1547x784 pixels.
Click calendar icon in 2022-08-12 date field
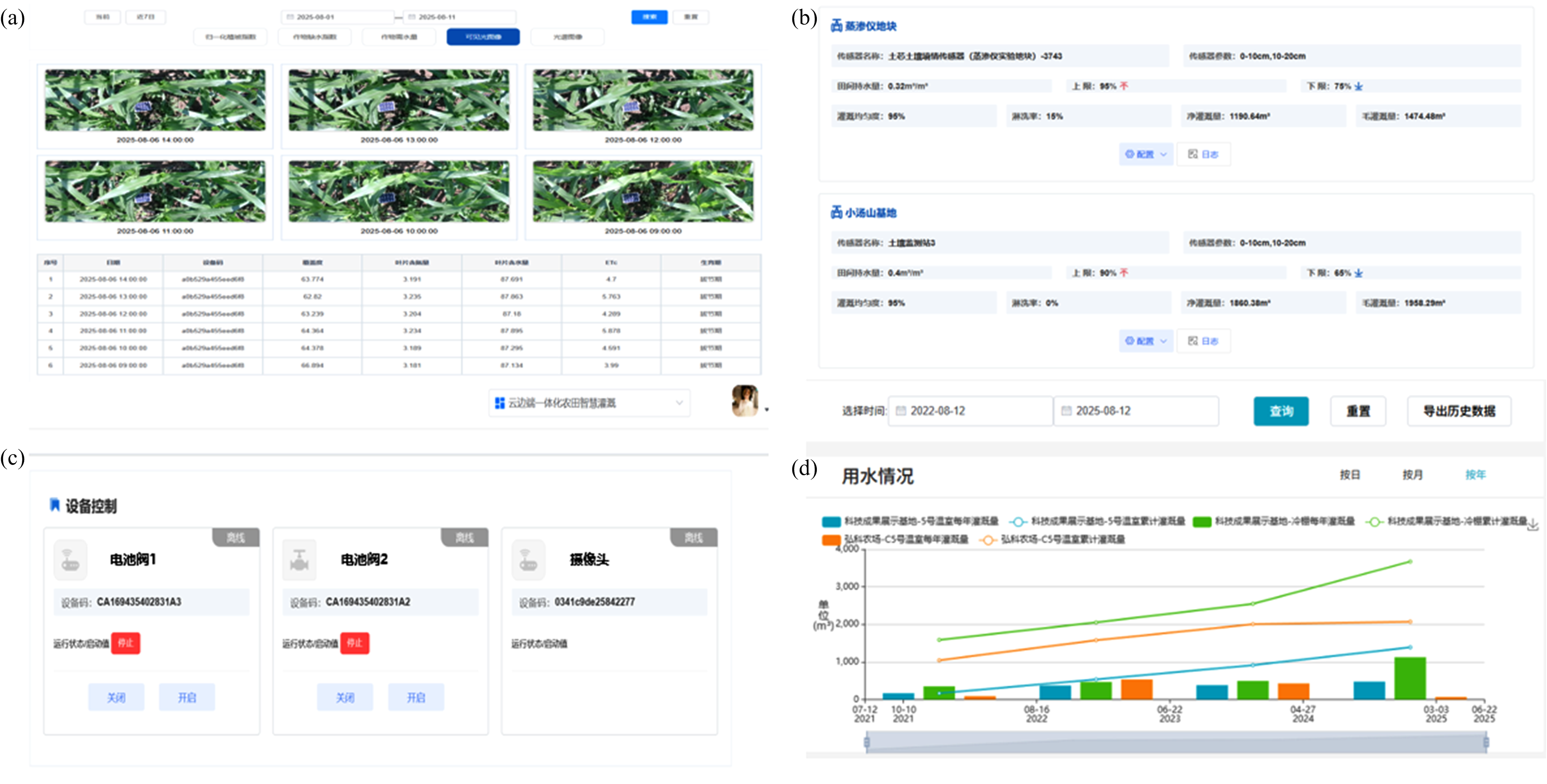click(x=900, y=411)
